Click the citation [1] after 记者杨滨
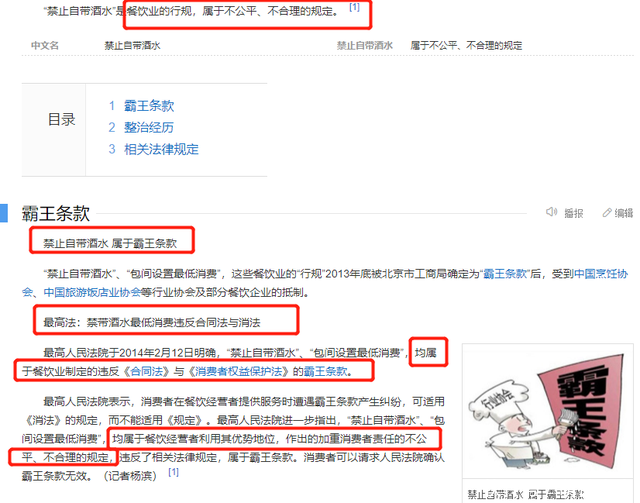 pos(173,472)
